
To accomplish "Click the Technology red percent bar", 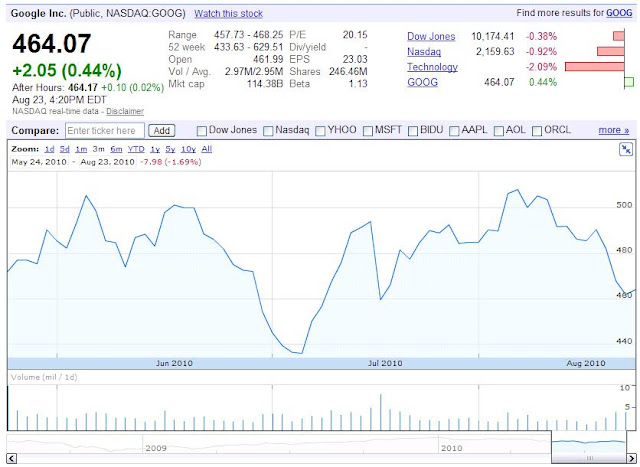I will [x=595, y=67].
